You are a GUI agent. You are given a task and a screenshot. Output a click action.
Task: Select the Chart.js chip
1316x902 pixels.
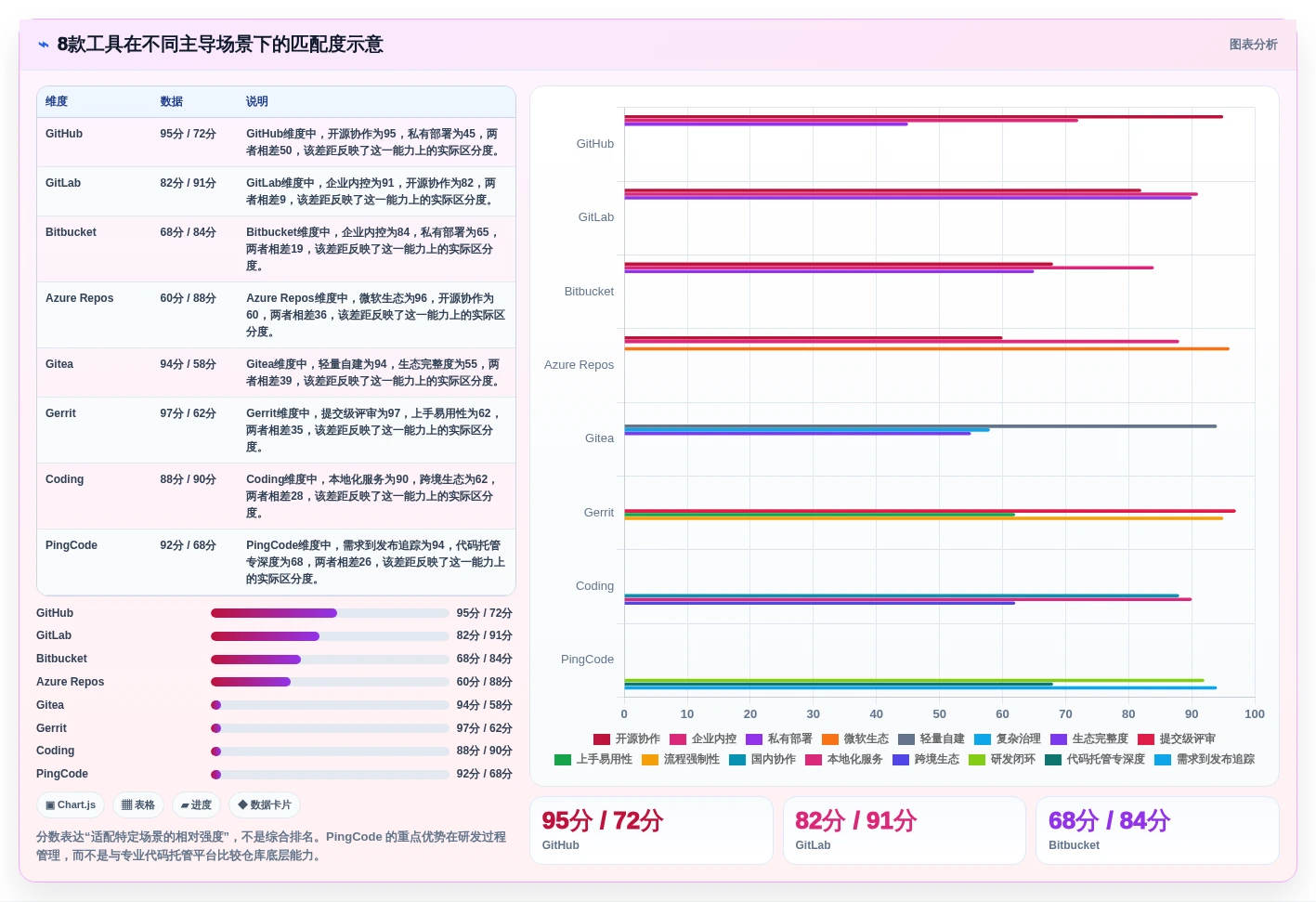click(71, 805)
